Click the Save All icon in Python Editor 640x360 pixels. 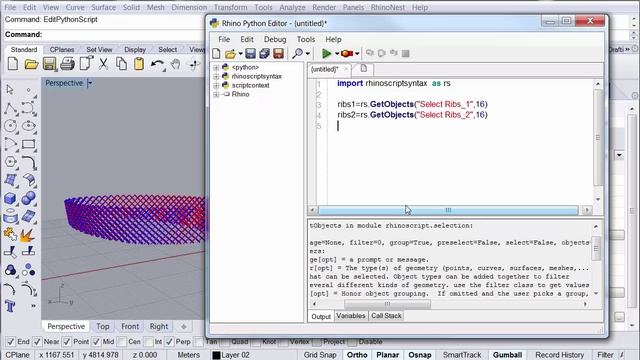[264, 53]
